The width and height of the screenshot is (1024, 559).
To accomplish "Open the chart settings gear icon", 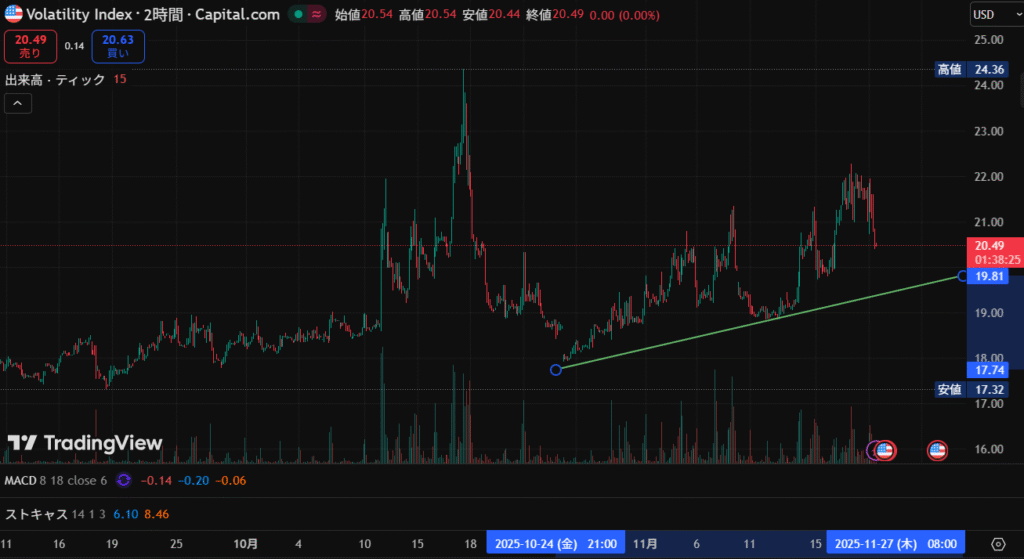I will click(x=997, y=544).
